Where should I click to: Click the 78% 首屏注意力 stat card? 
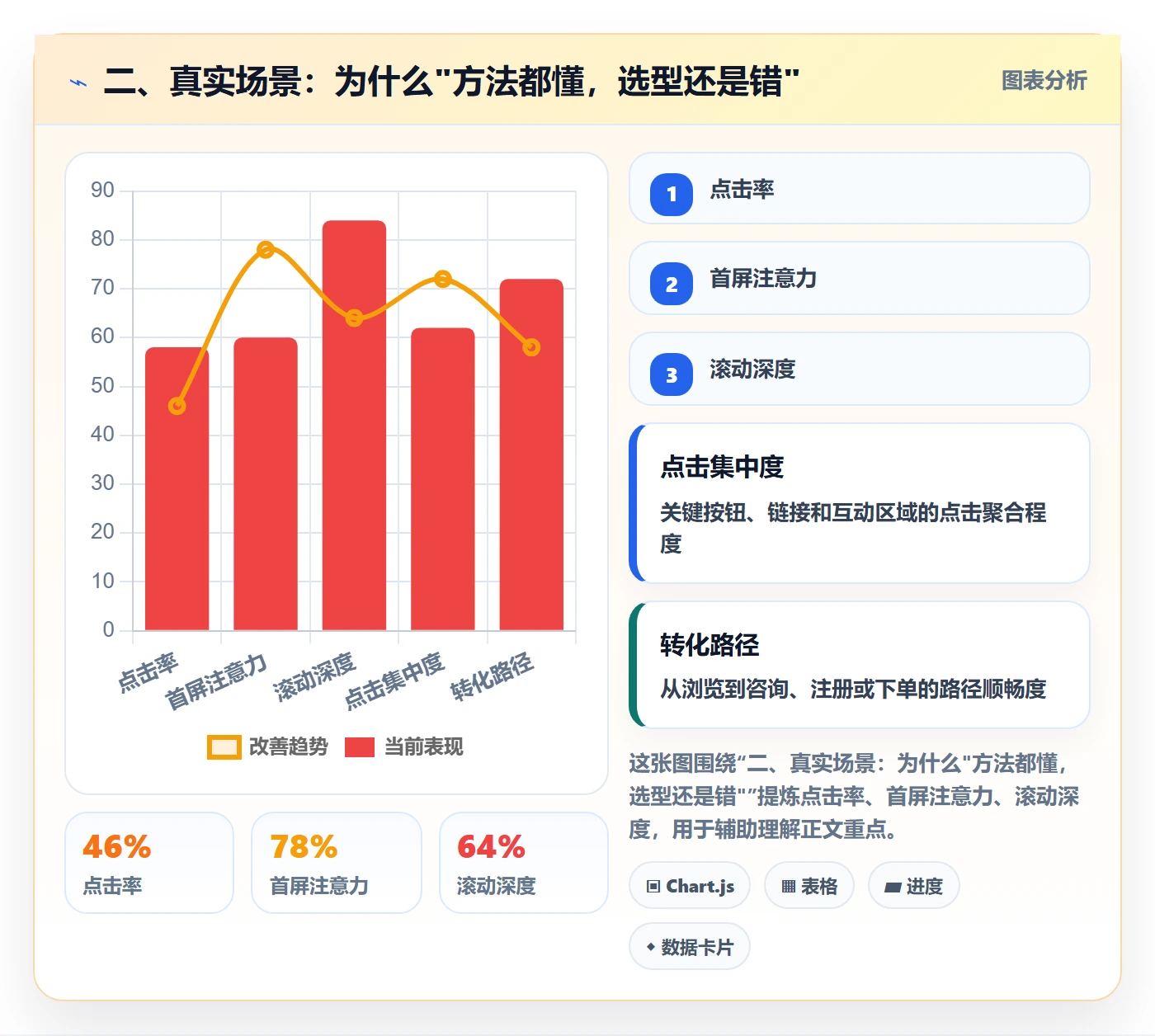(x=337, y=863)
